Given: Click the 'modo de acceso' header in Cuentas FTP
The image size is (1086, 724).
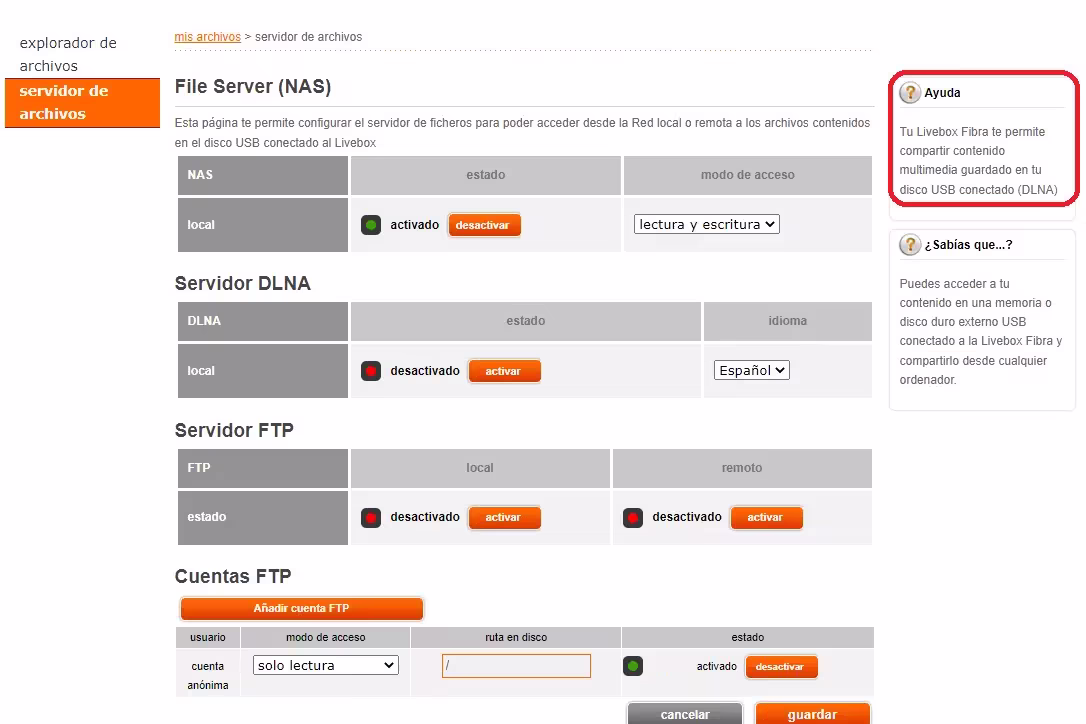Looking at the screenshot, I should pyautogui.click(x=326, y=637).
